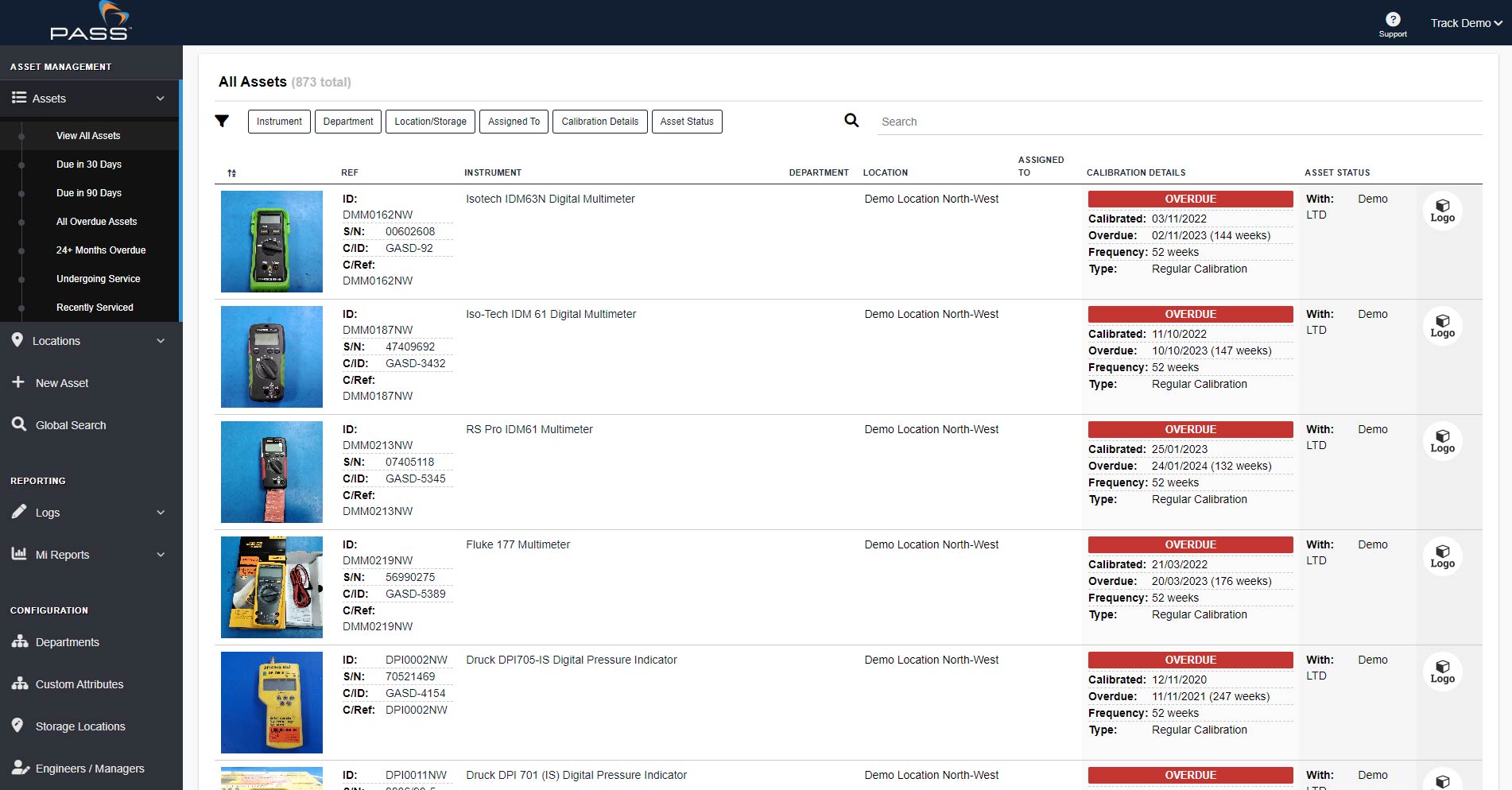
Task: Click the PASS logo
Action: pyautogui.click(x=91, y=21)
